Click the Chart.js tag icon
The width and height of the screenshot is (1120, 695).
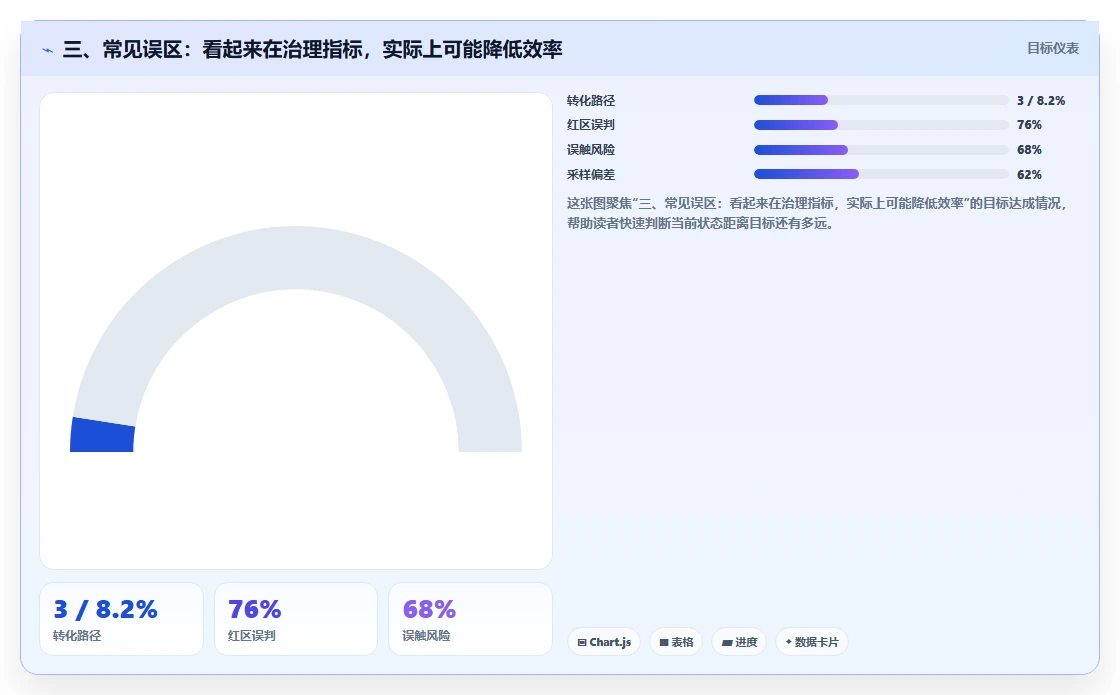point(581,643)
